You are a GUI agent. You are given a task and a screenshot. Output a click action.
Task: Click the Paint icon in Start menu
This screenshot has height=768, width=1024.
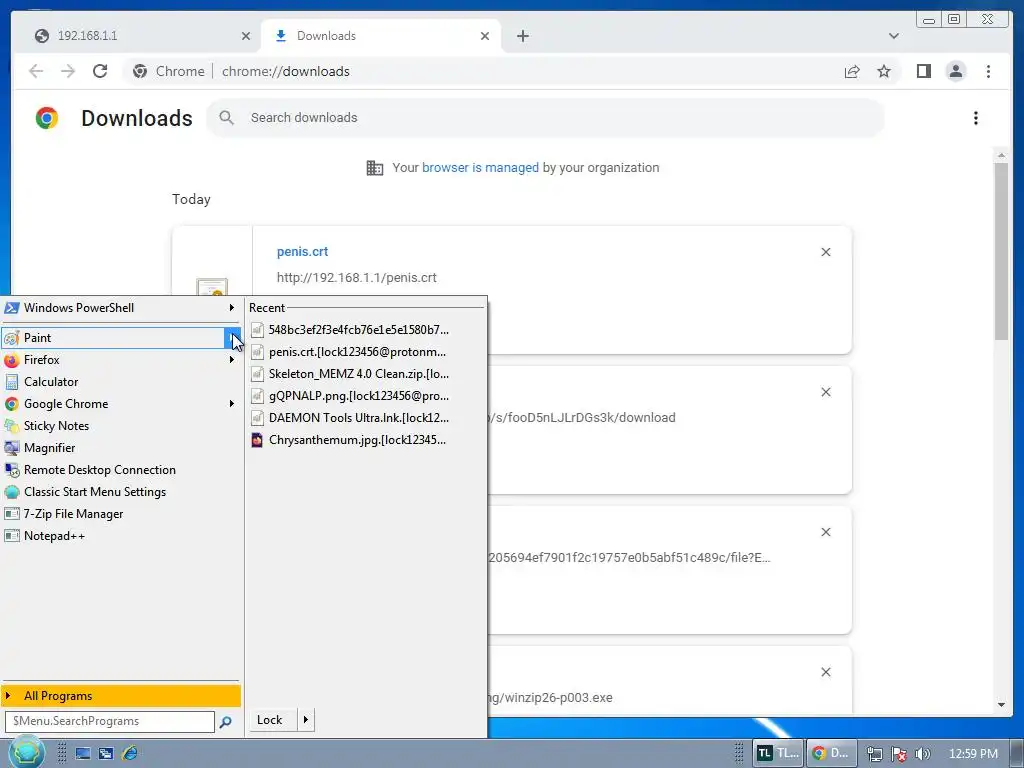tap(12, 338)
